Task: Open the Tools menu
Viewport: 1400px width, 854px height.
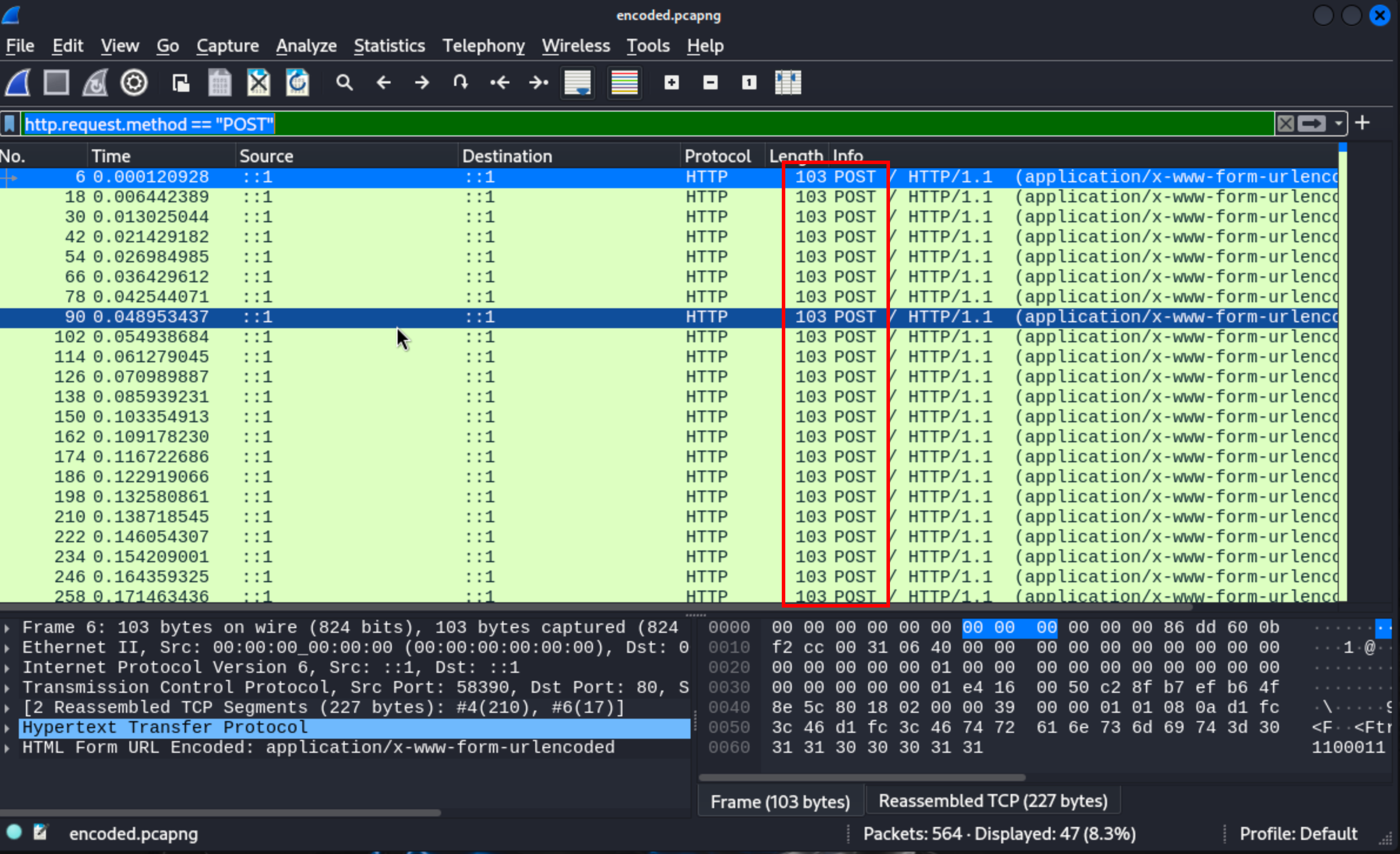Action: [x=648, y=46]
